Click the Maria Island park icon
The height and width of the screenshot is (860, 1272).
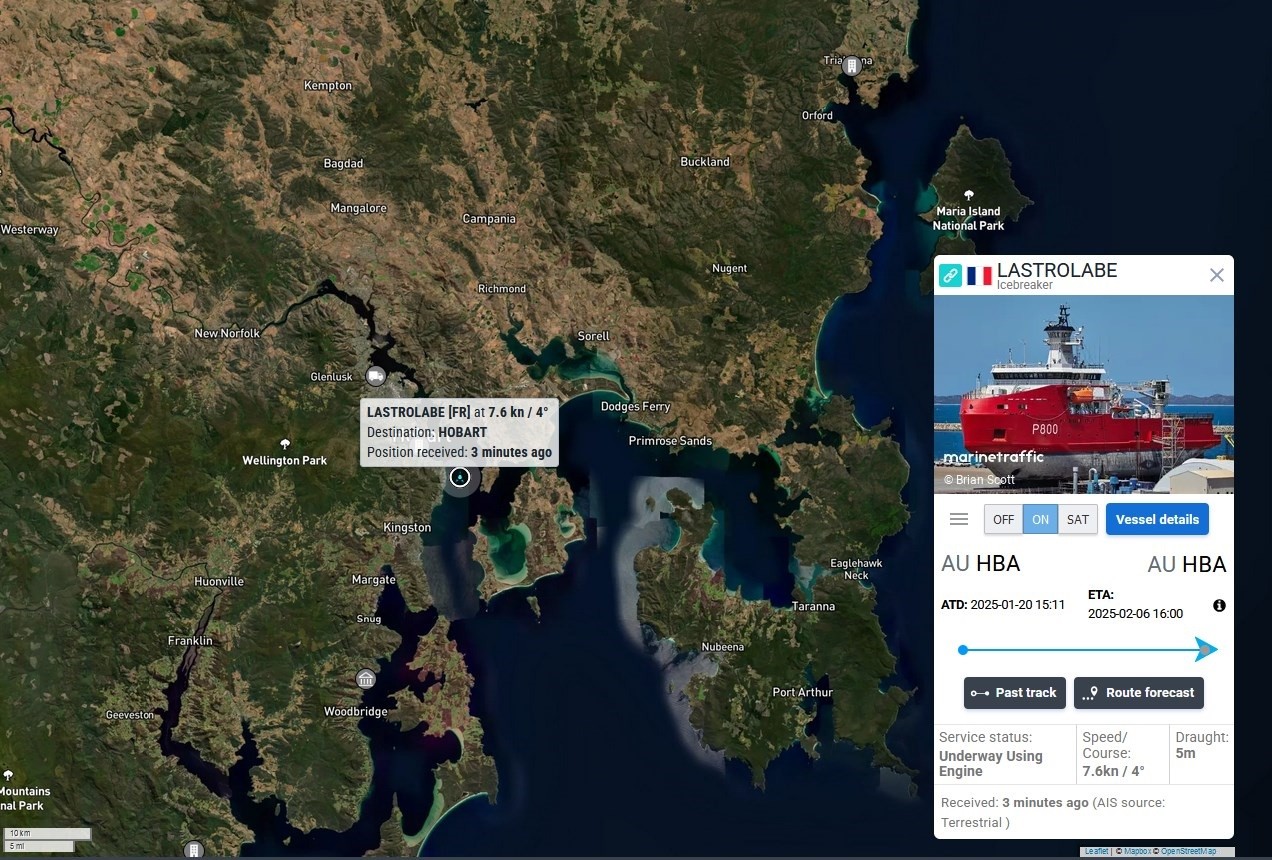tap(968, 195)
